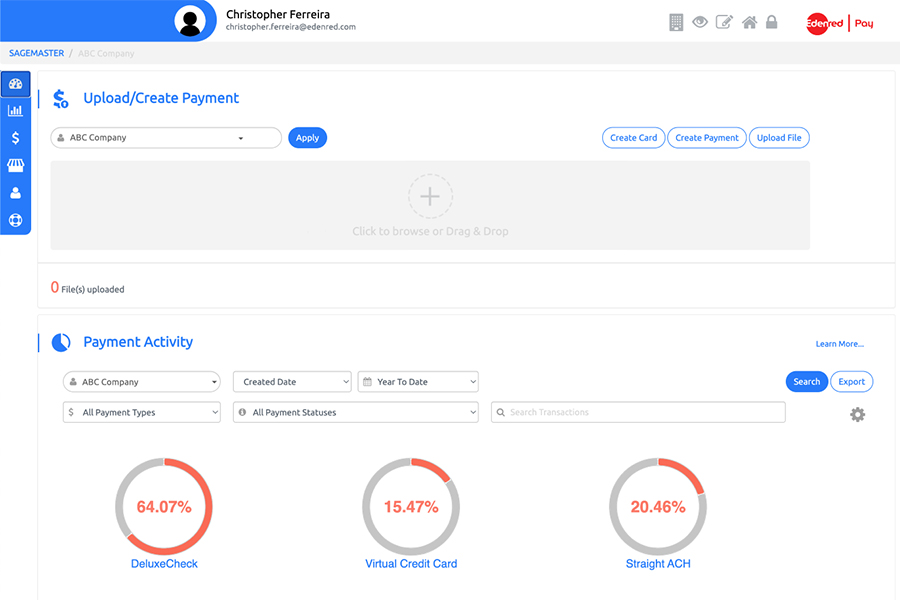This screenshot has height=600, width=900.
Task: Click the user profile sidebar icon
Action: pyautogui.click(x=15, y=193)
